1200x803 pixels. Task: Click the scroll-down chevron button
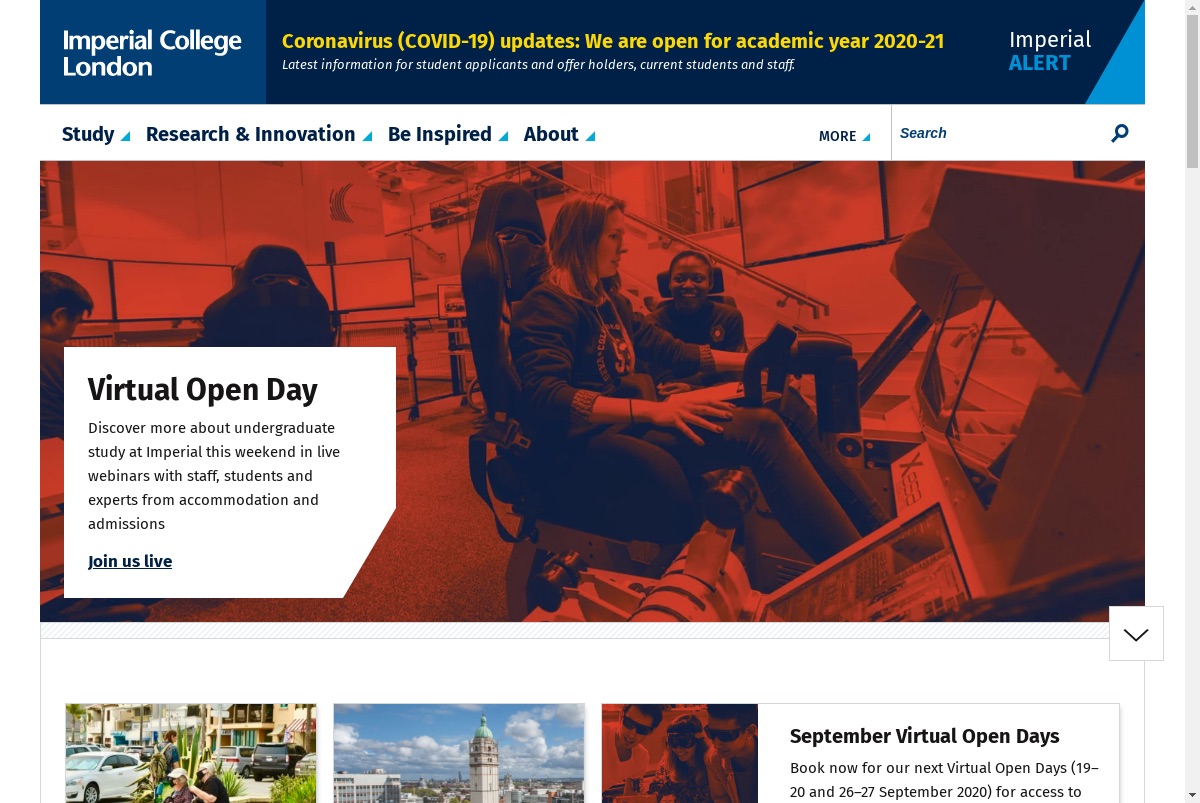(1136, 634)
